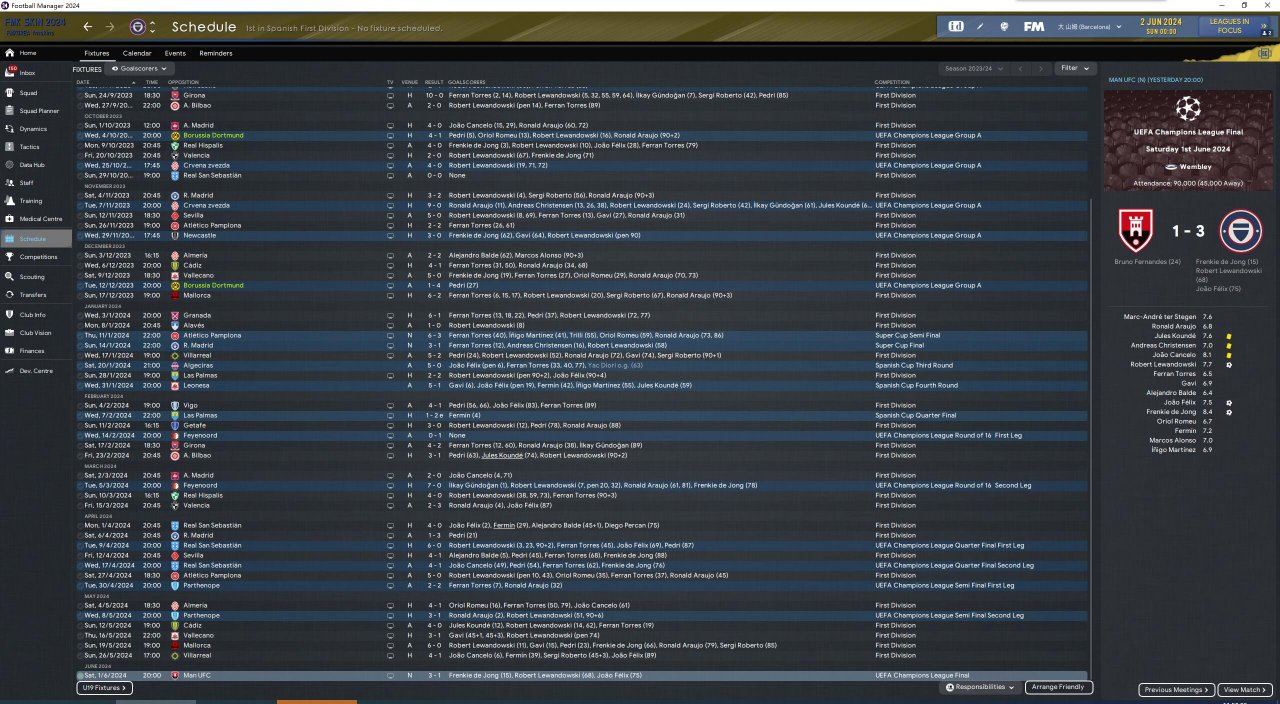Open Club Info from sidebar
Screen dimensions: 1280x704
35,315
